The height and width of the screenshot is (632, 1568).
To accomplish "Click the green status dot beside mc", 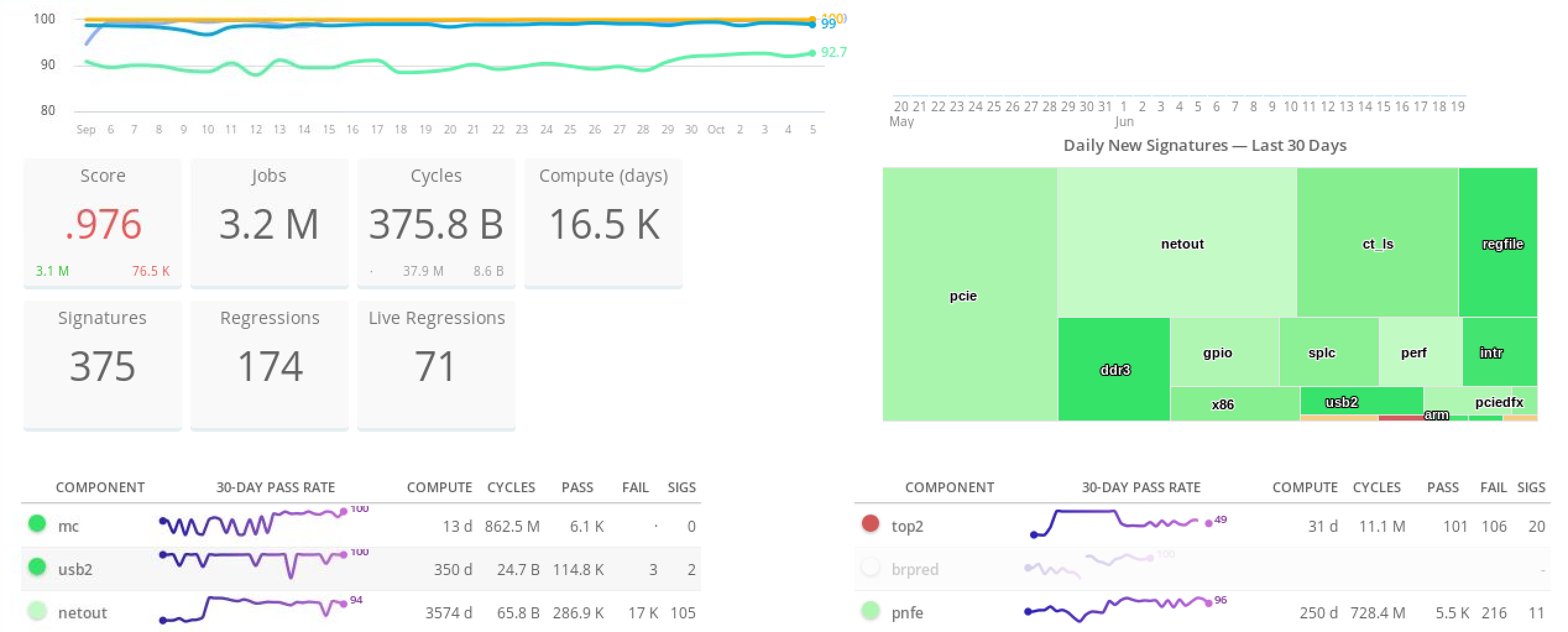I will (37, 524).
